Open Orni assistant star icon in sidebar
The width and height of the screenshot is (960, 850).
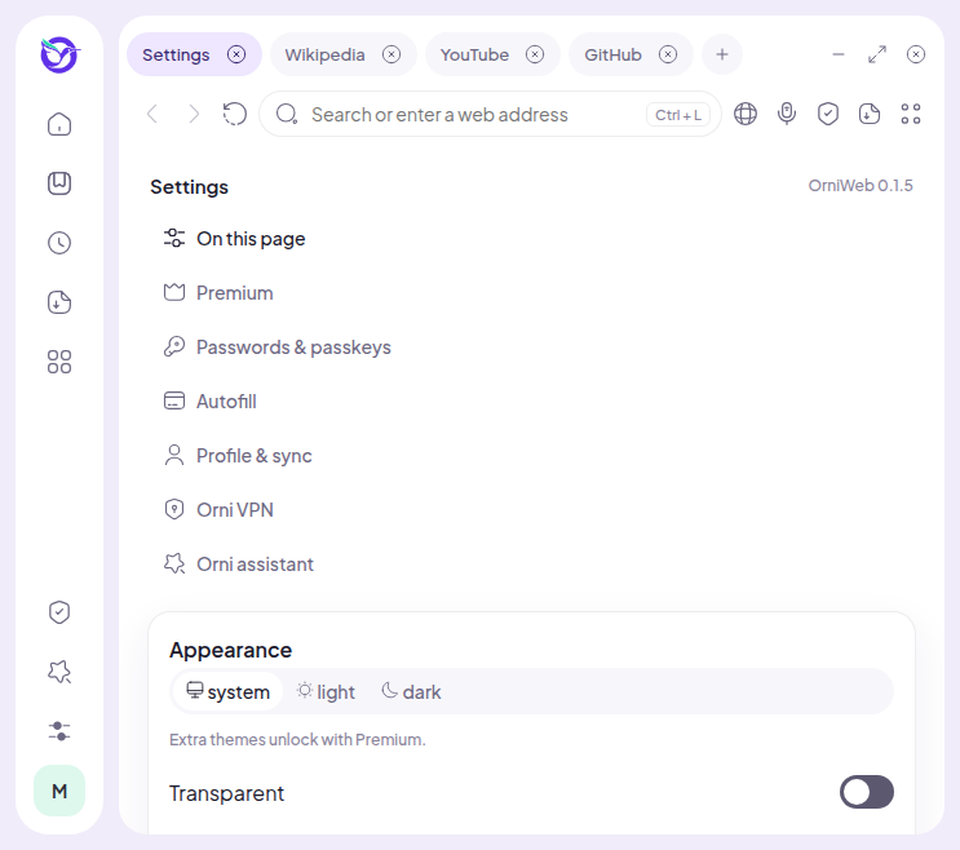[59, 672]
